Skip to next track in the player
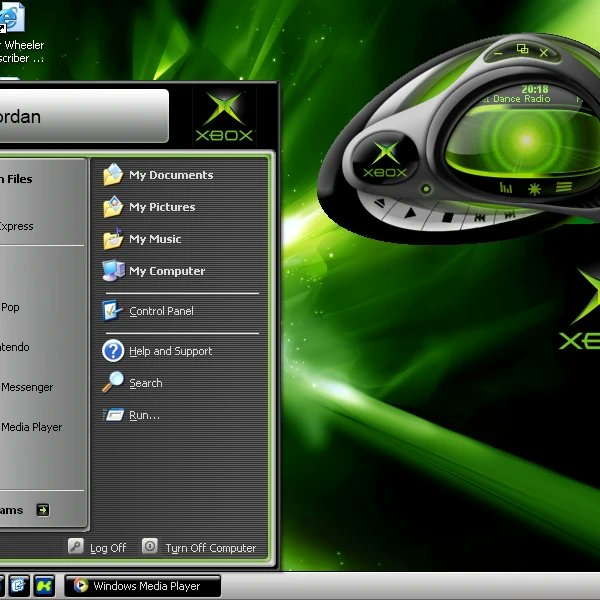 click(509, 215)
